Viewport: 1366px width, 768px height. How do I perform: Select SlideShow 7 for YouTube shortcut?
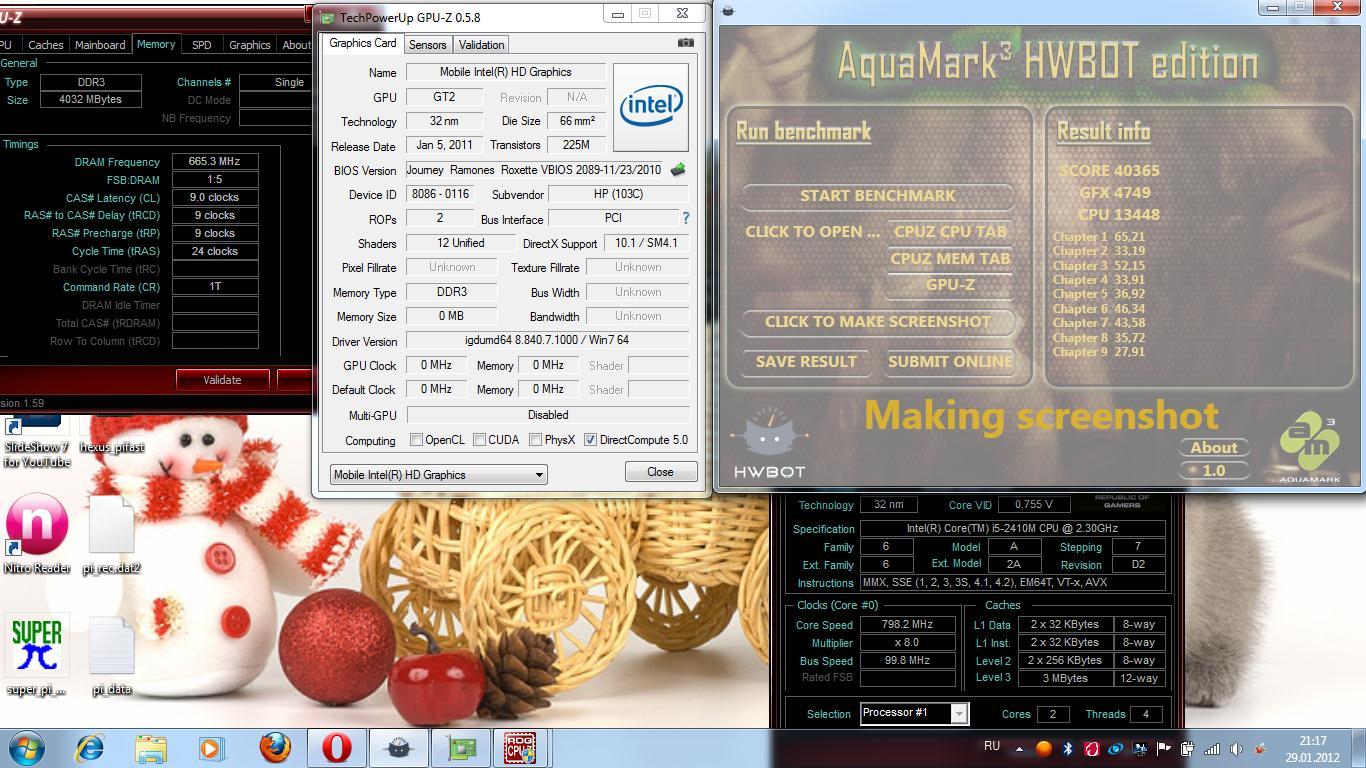point(37,442)
